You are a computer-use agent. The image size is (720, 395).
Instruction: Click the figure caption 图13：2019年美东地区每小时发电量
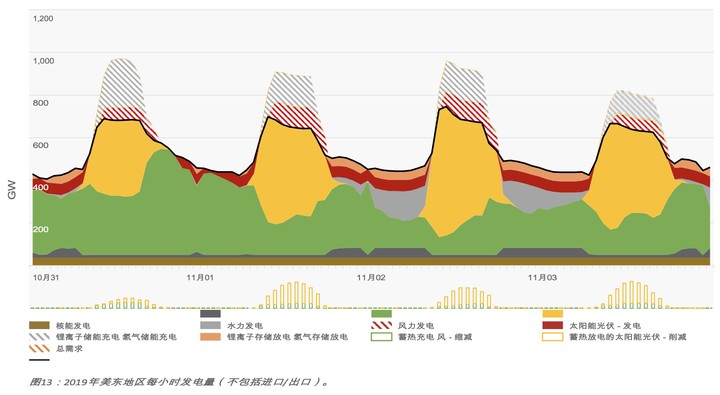pos(179,382)
